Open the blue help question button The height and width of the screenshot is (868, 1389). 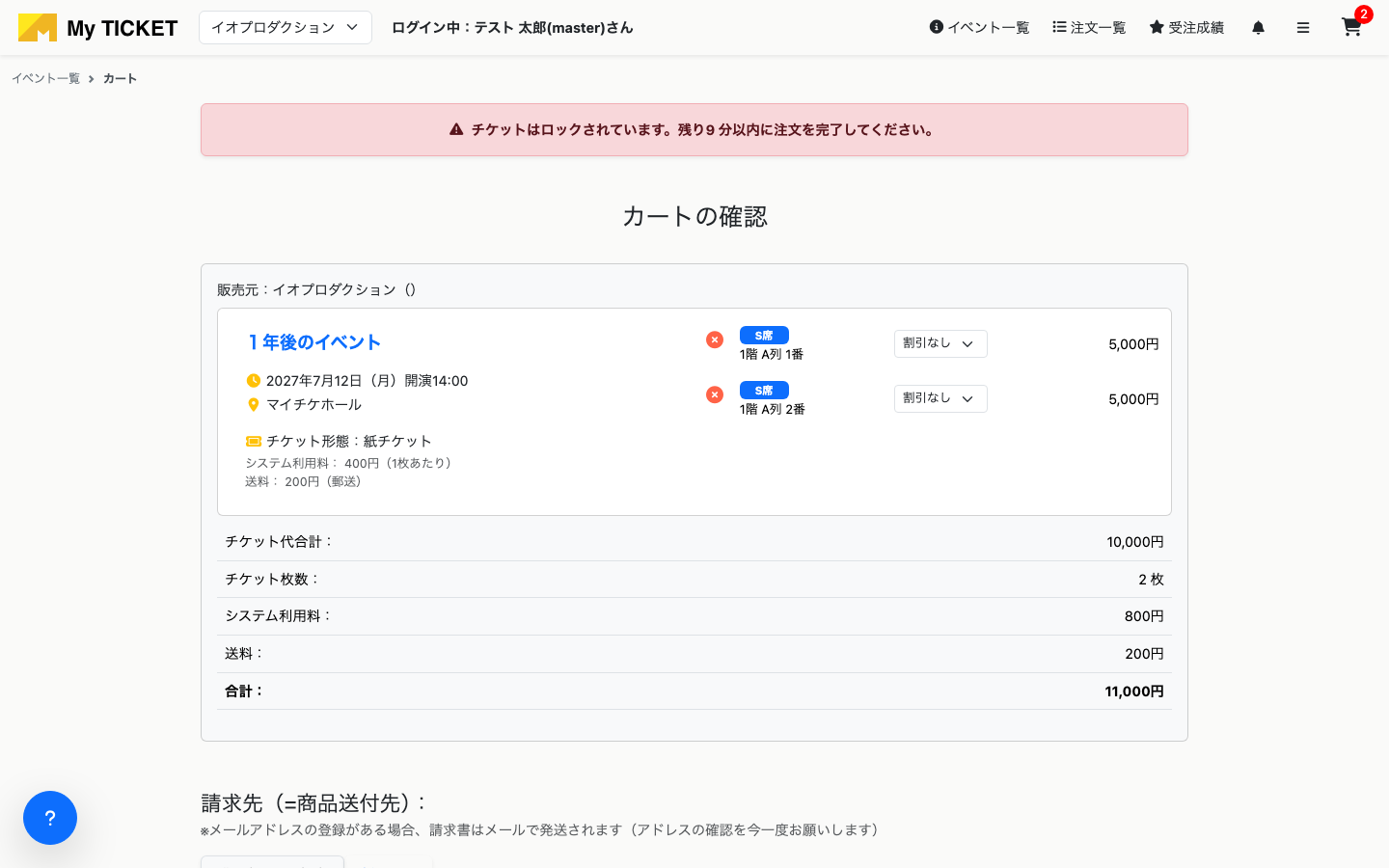[50, 818]
